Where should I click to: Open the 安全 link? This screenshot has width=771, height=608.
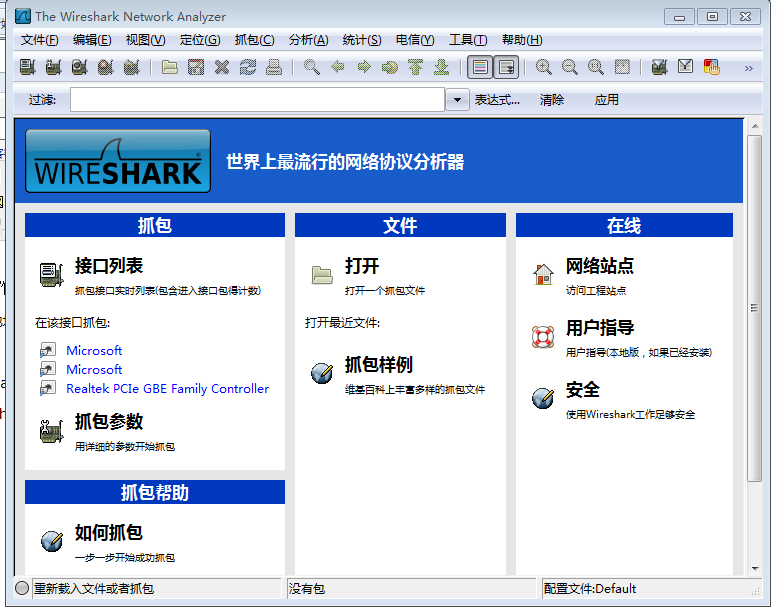coord(583,390)
